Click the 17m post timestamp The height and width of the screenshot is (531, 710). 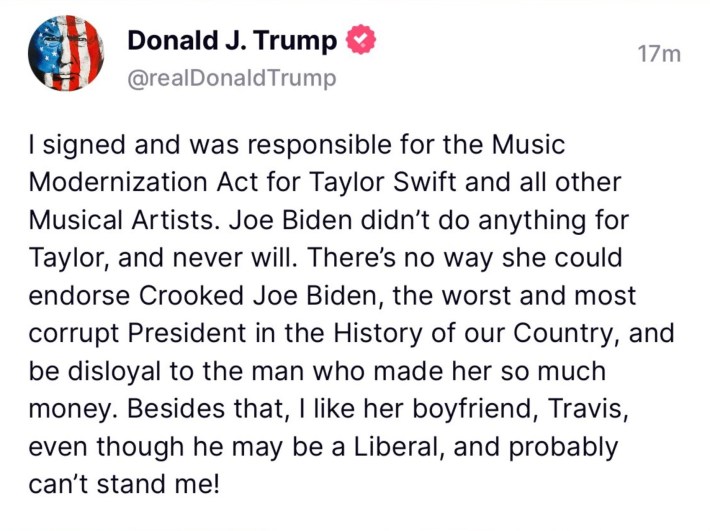coord(659,53)
